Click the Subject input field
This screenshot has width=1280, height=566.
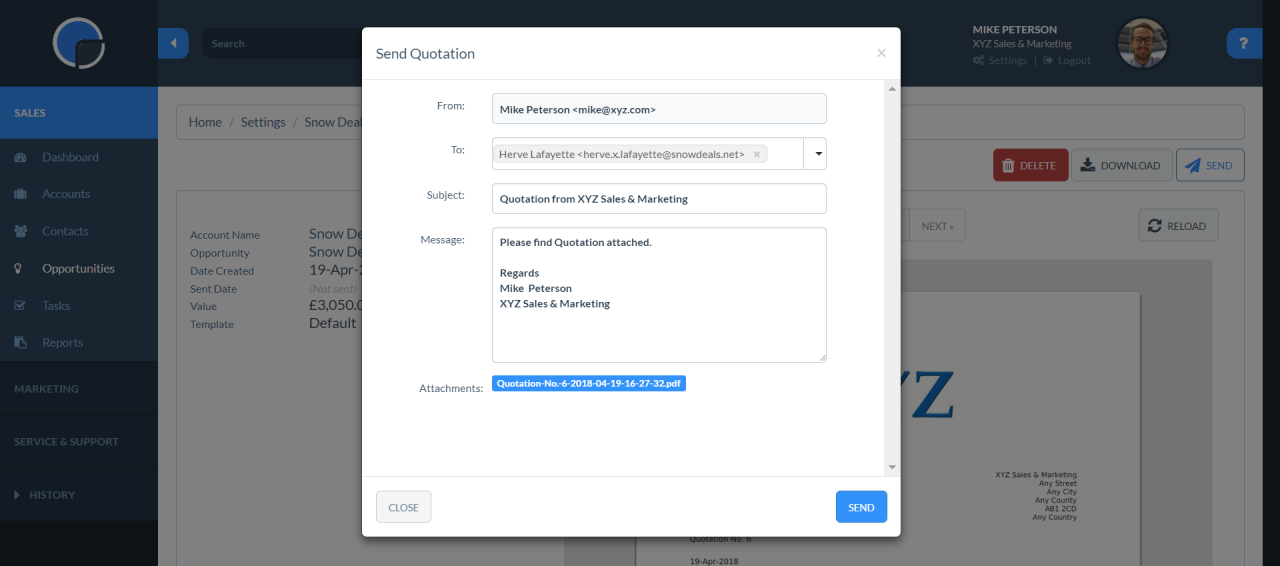click(x=659, y=198)
